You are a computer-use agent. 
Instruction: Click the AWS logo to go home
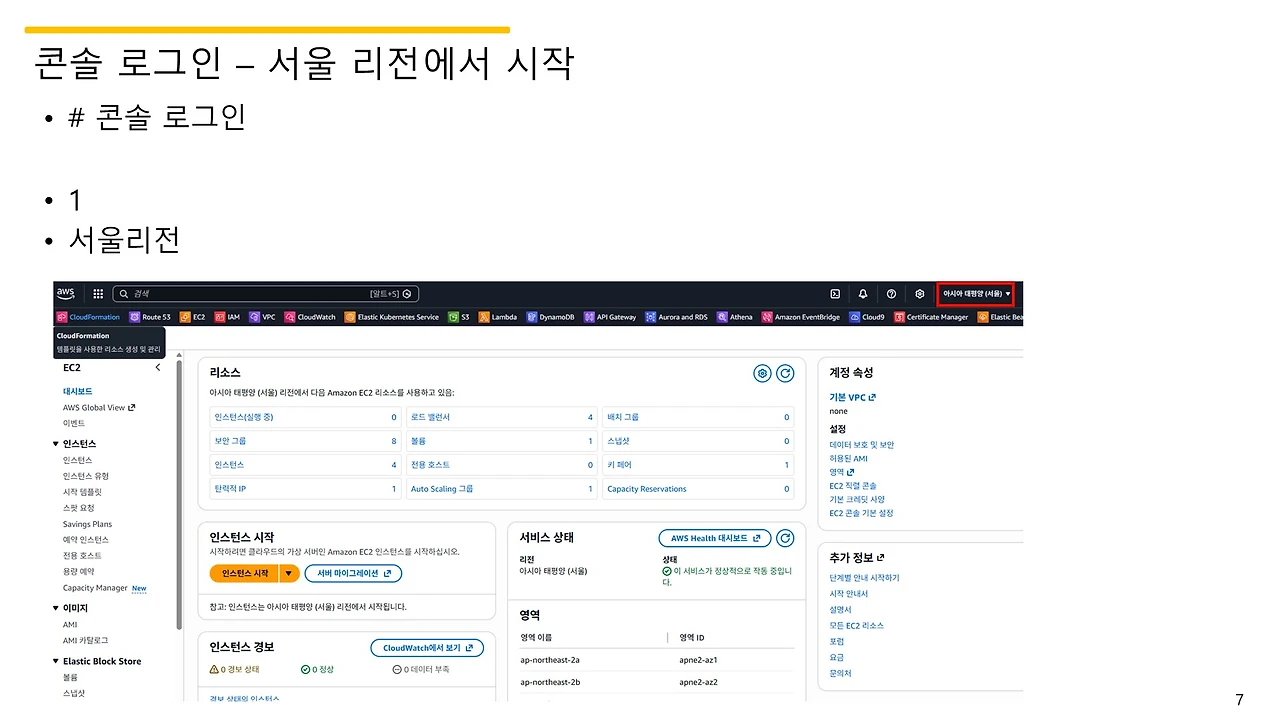tap(65, 293)
